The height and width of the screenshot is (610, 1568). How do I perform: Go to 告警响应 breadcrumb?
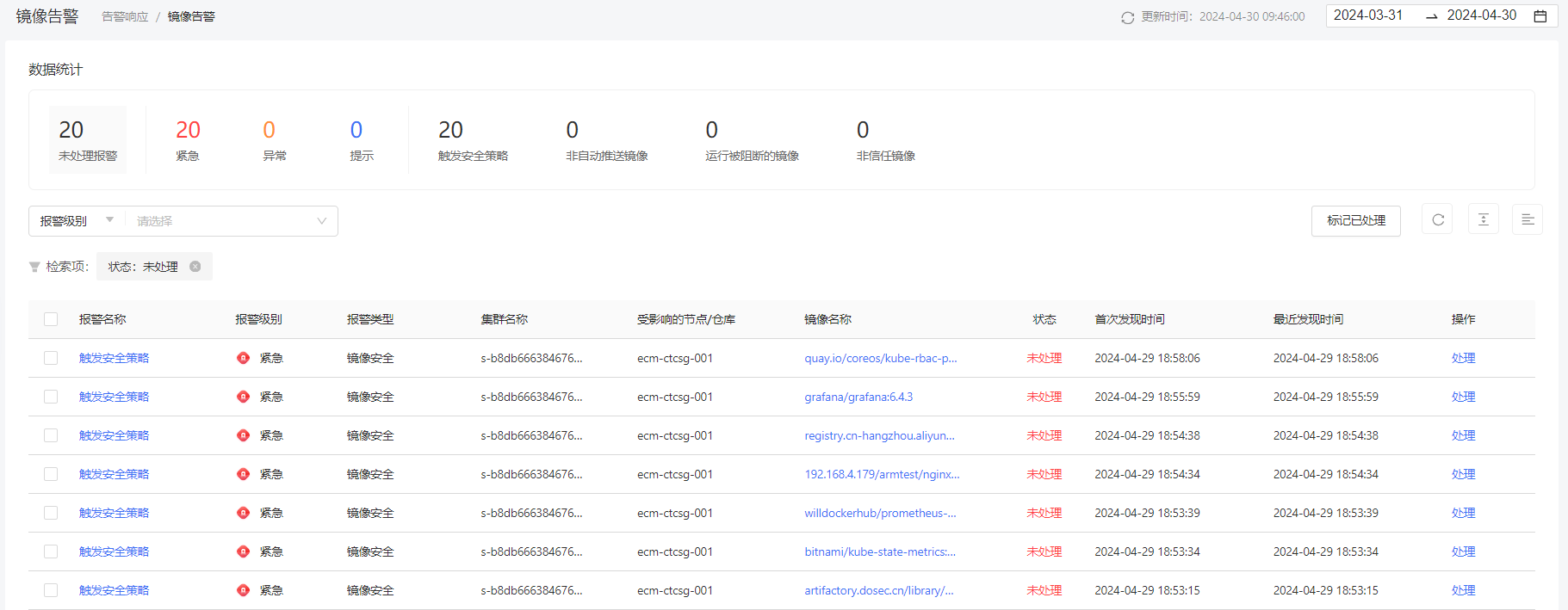pos(125,16)
